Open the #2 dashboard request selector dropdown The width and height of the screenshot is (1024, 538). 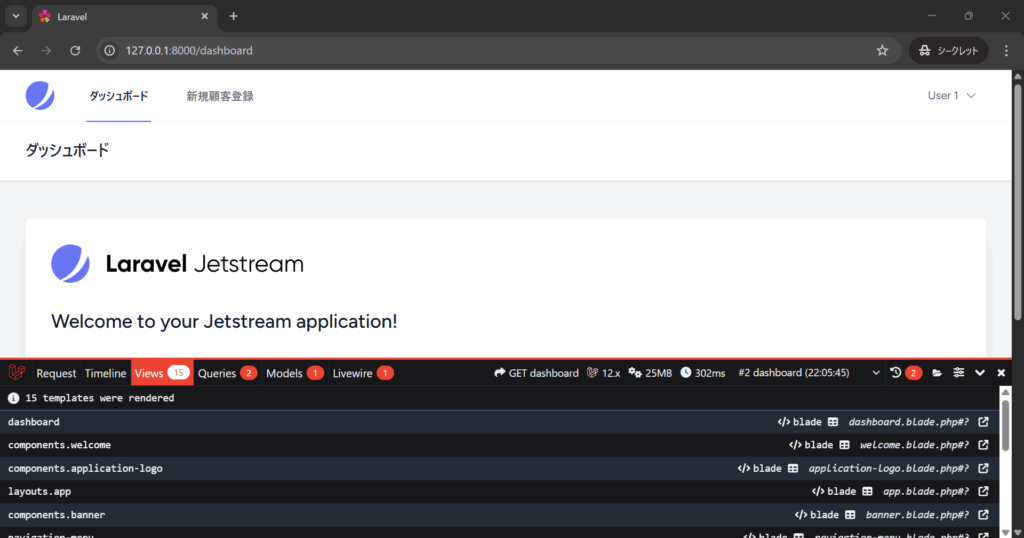tap(809, 373)
